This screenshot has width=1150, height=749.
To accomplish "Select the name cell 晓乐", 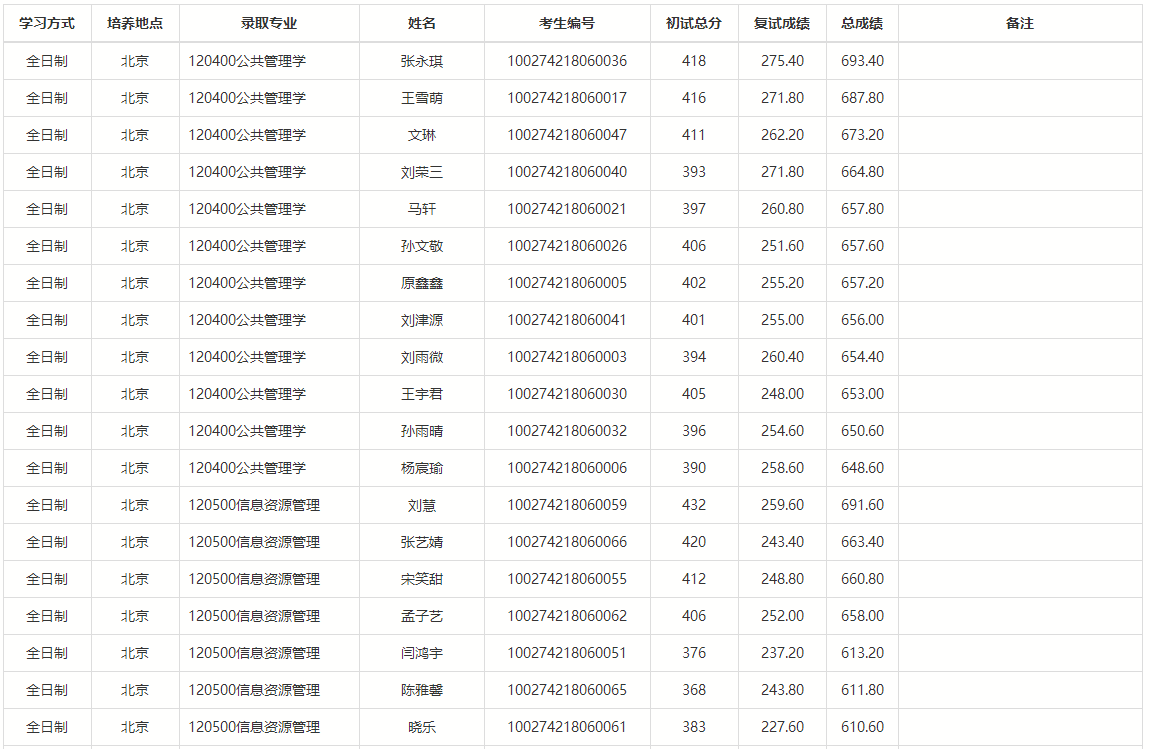I will click(x=422, y=727).
